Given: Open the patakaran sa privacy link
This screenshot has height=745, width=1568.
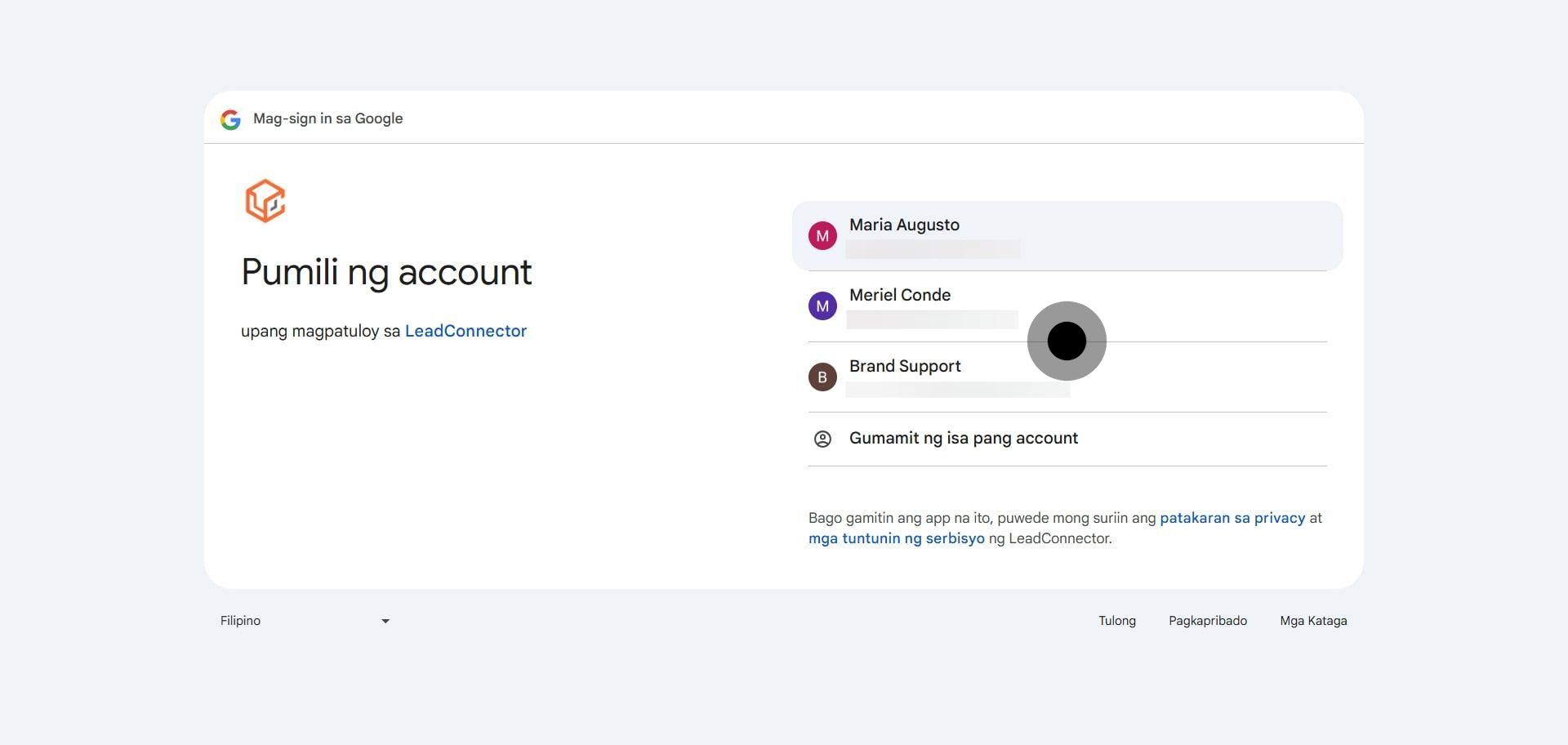Looking at the screenshot, I should coord(1232,518).
